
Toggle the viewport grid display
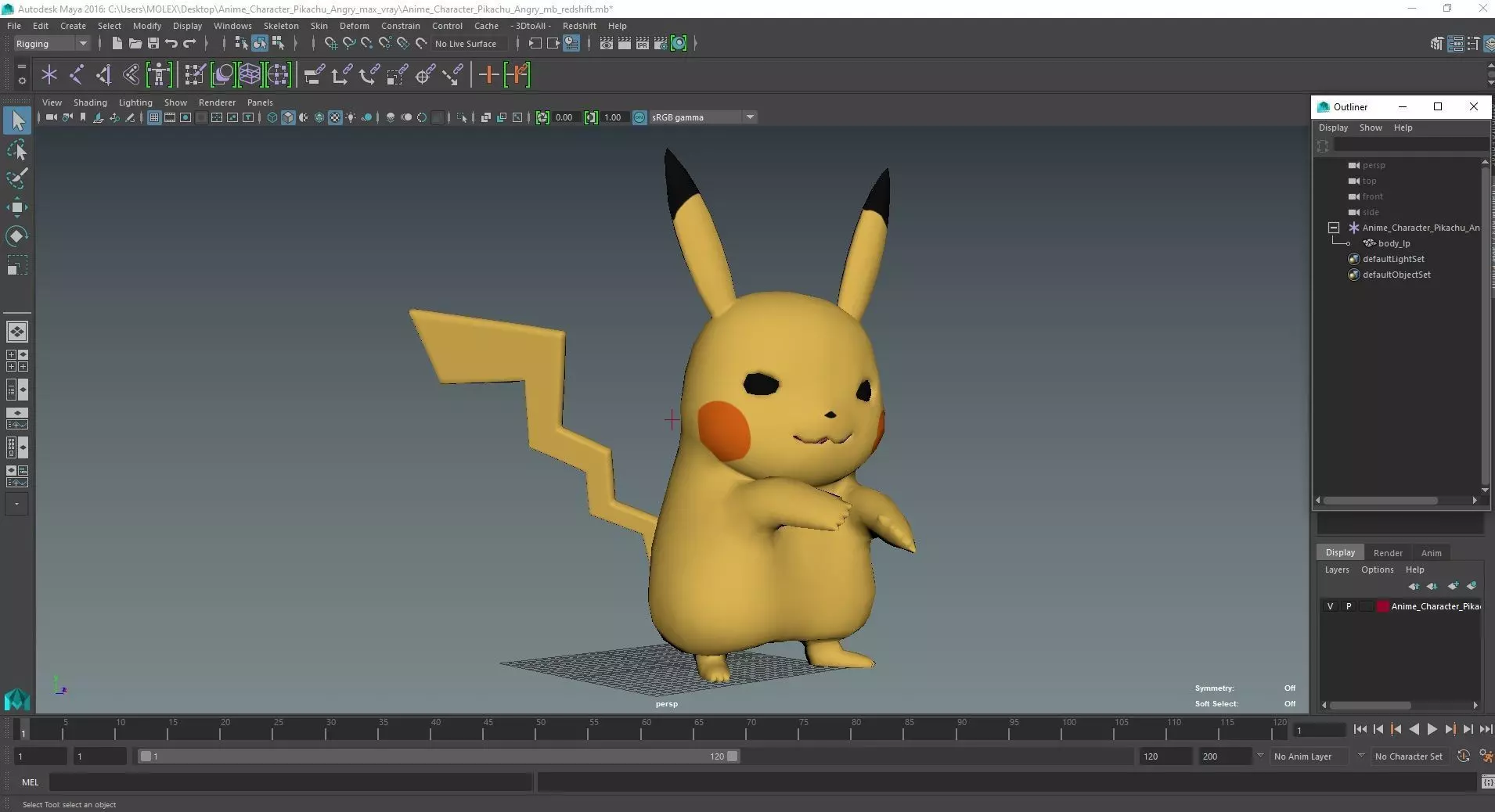154,117
